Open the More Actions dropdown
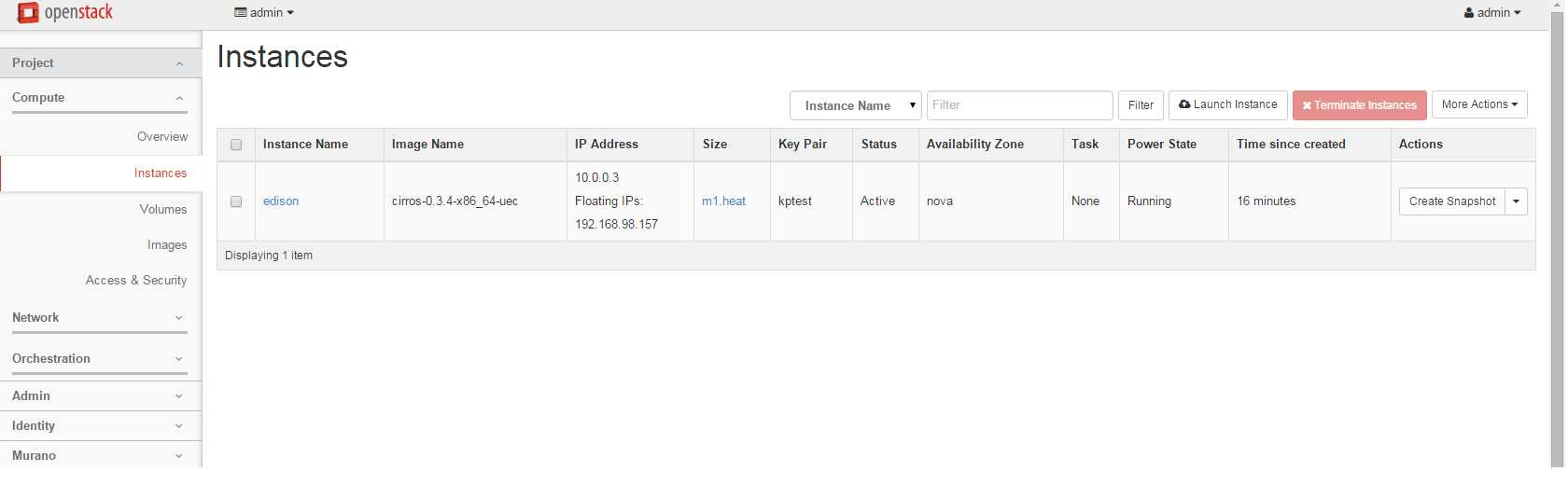The image size is (1568, 485). coord(1478,105)
